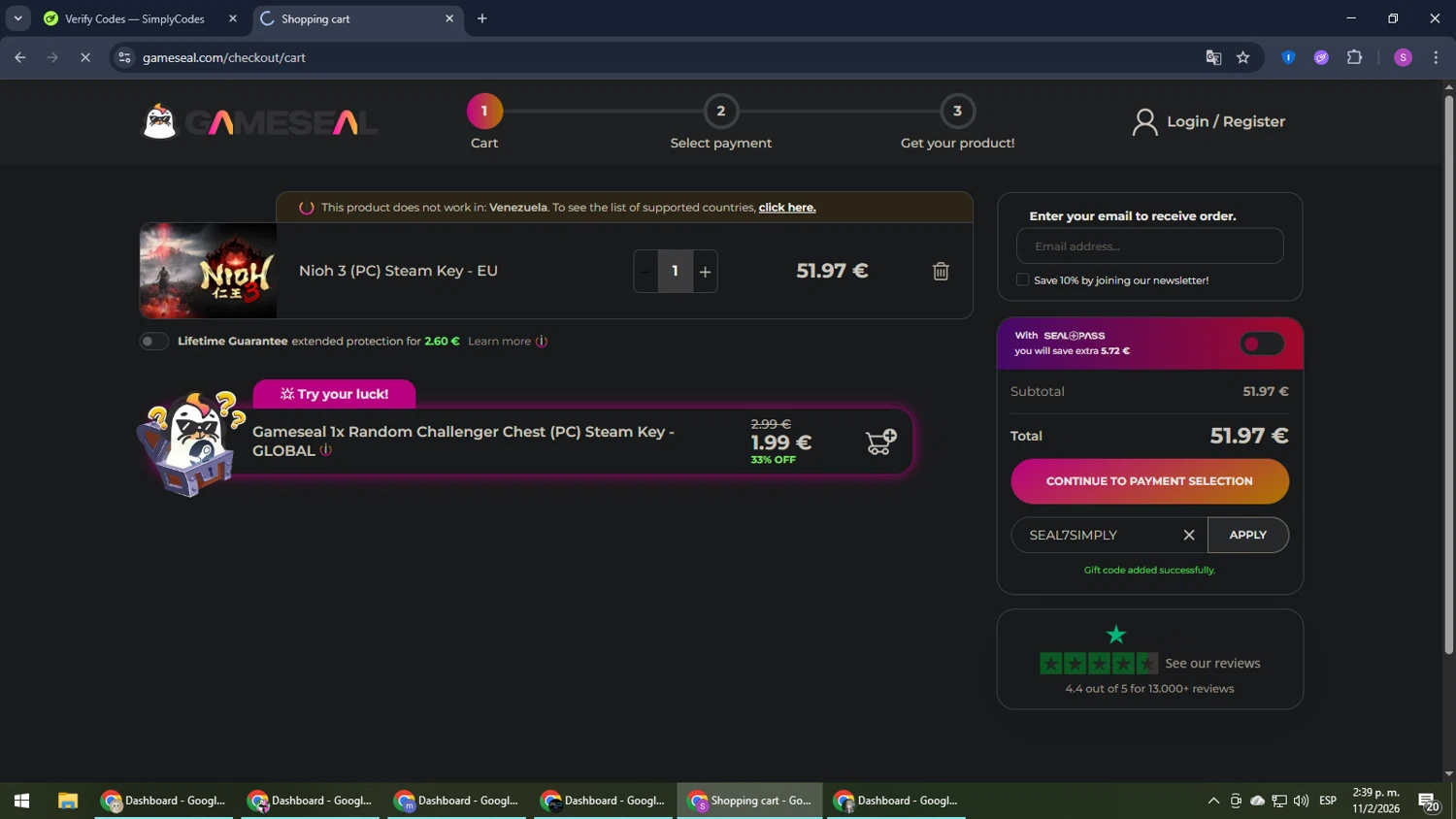The width and height of the screenshot is (1456, 819).
Task: Open File Explorer from taskbar
Action: 67,801
